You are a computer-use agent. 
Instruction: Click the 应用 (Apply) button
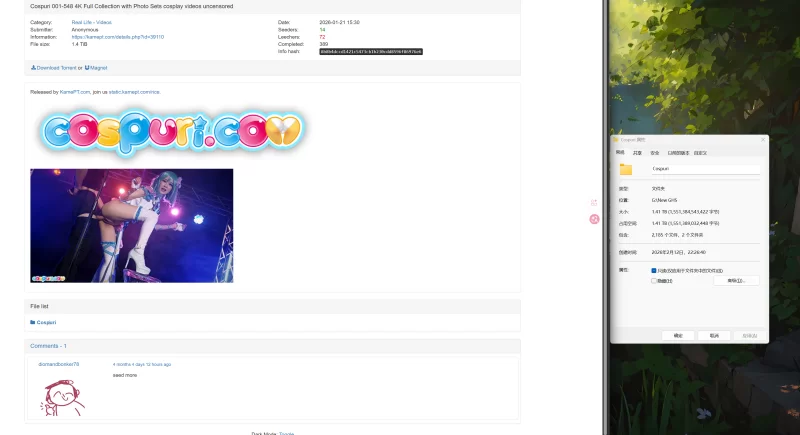[x=749, y=336]
